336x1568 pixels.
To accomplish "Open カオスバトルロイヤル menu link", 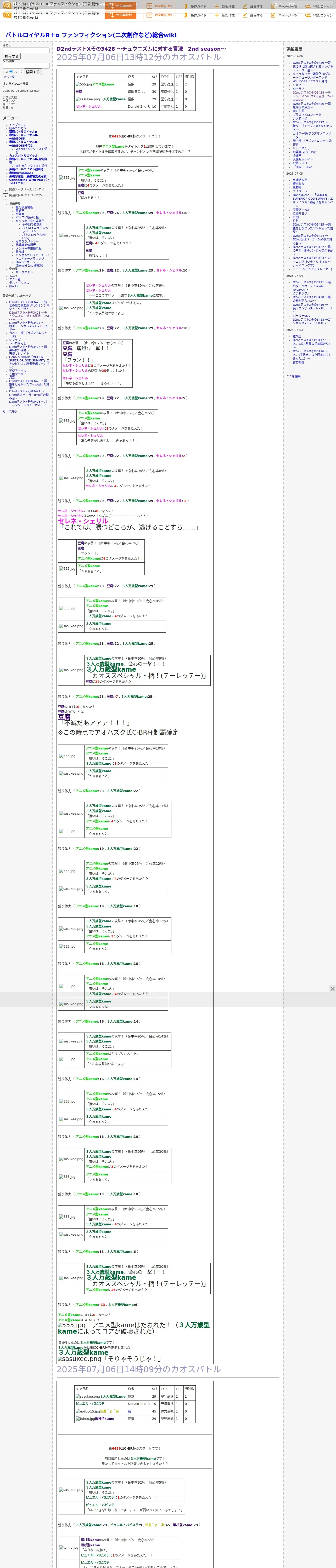I will point(23,156).
